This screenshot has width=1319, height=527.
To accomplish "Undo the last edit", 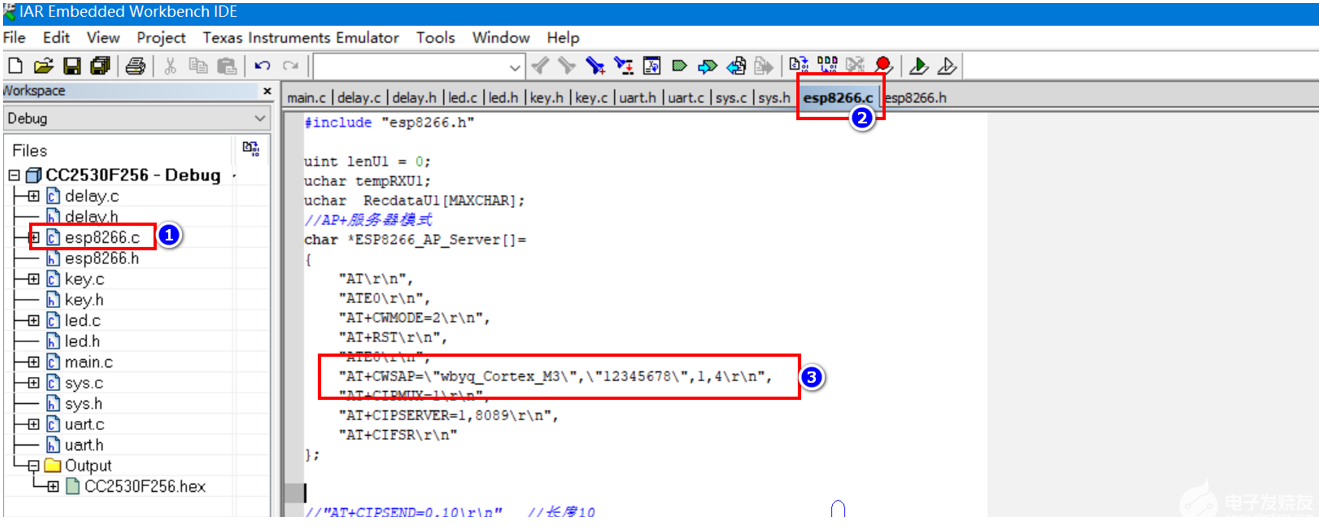I will click(x=262, y=66).
